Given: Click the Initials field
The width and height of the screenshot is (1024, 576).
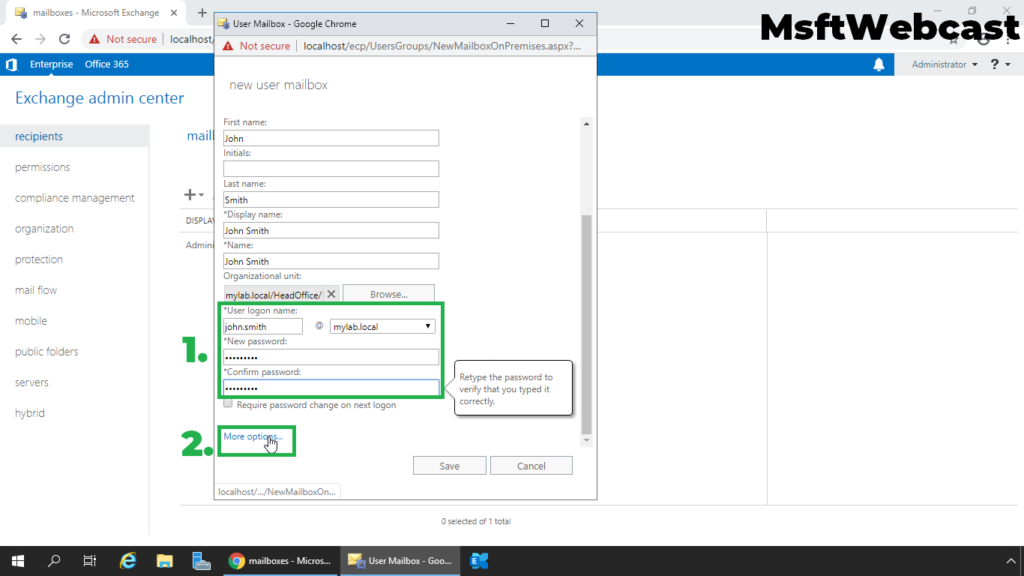Looking at the screenshot, I should [331, 168].
